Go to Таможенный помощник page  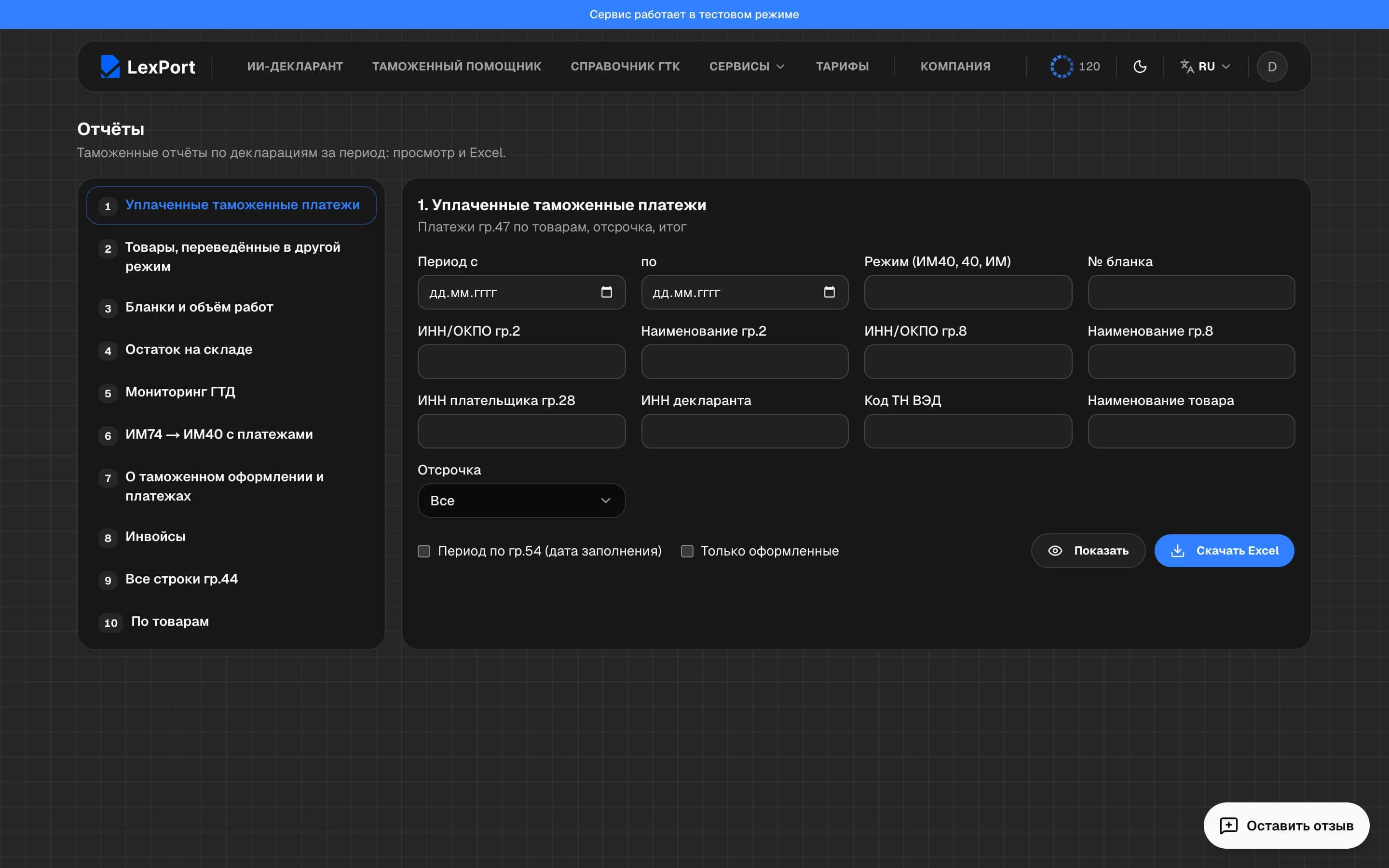pos(456,67)
